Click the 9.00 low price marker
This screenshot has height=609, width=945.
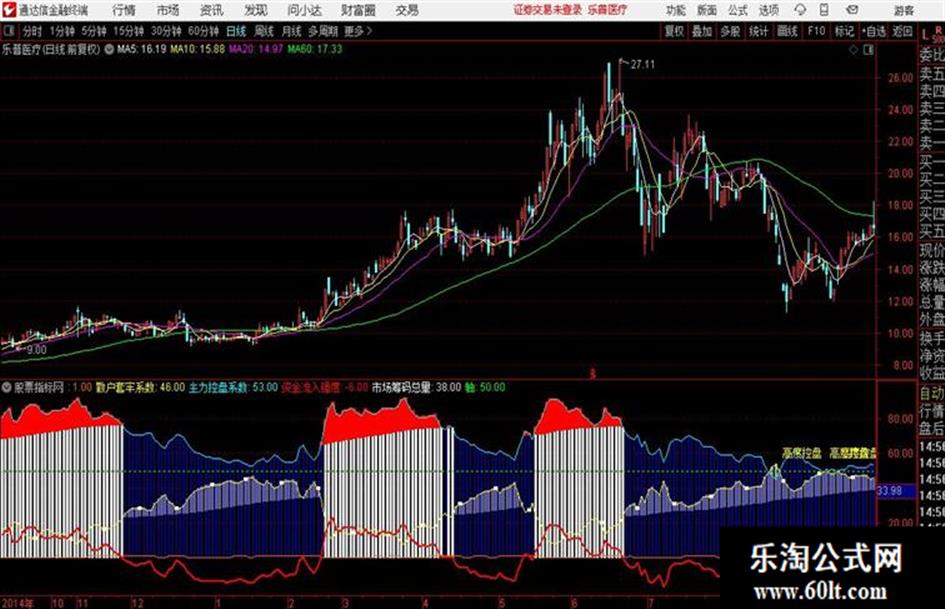[x=36, y=350]
